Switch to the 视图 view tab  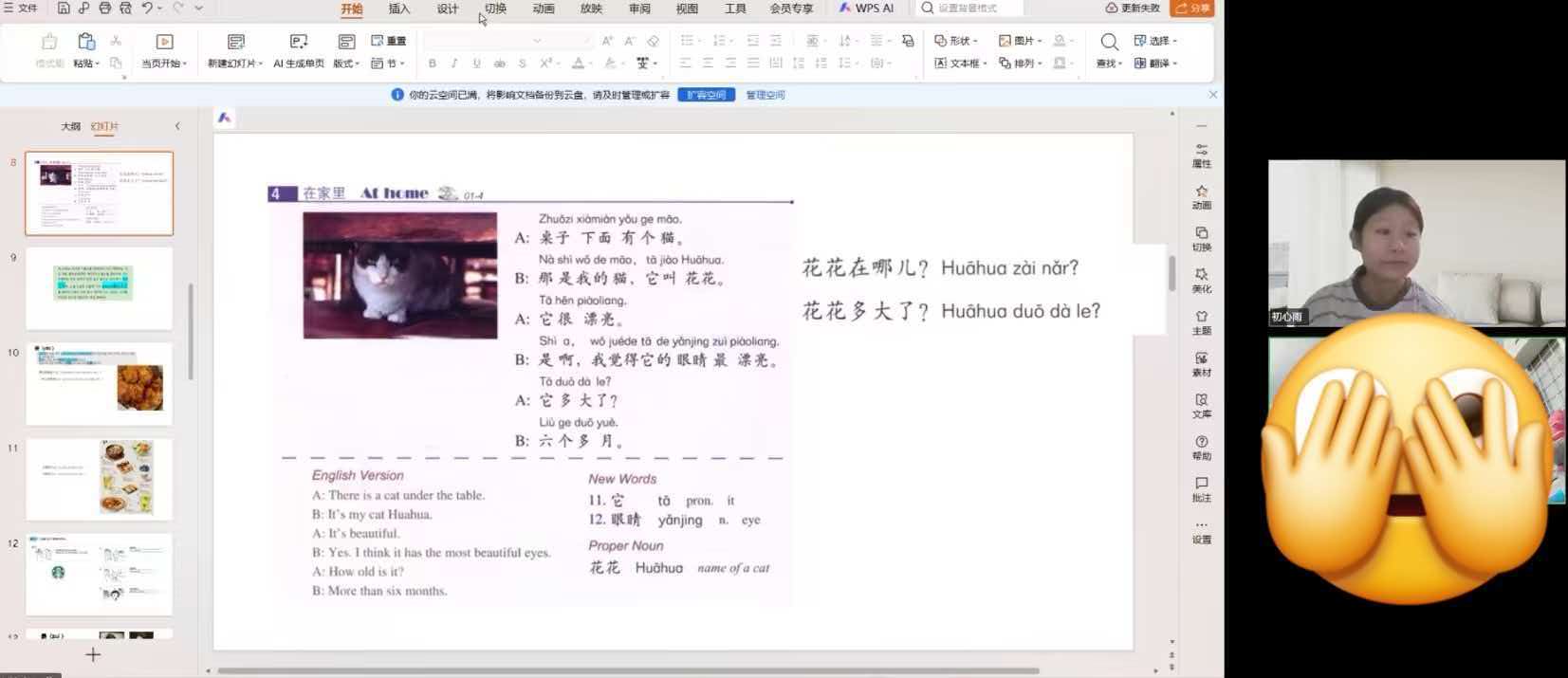[687, 9]
